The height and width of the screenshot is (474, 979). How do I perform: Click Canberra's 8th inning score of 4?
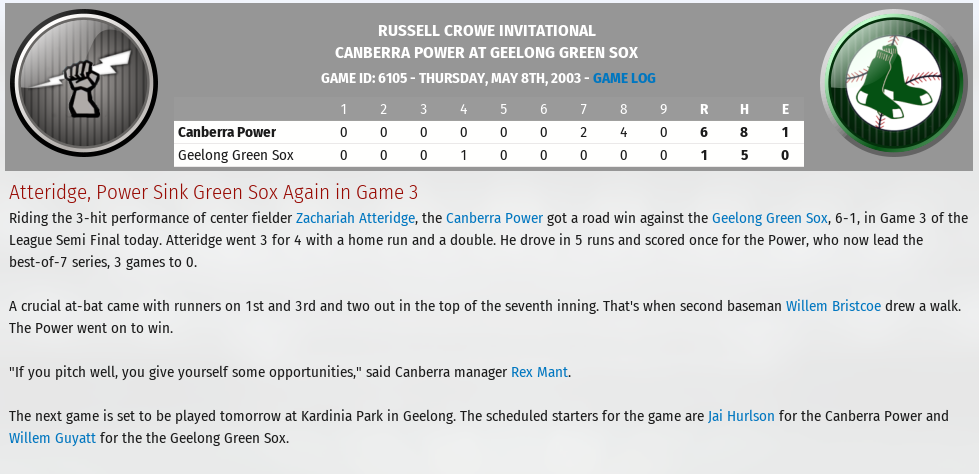[x=623, y=132]
